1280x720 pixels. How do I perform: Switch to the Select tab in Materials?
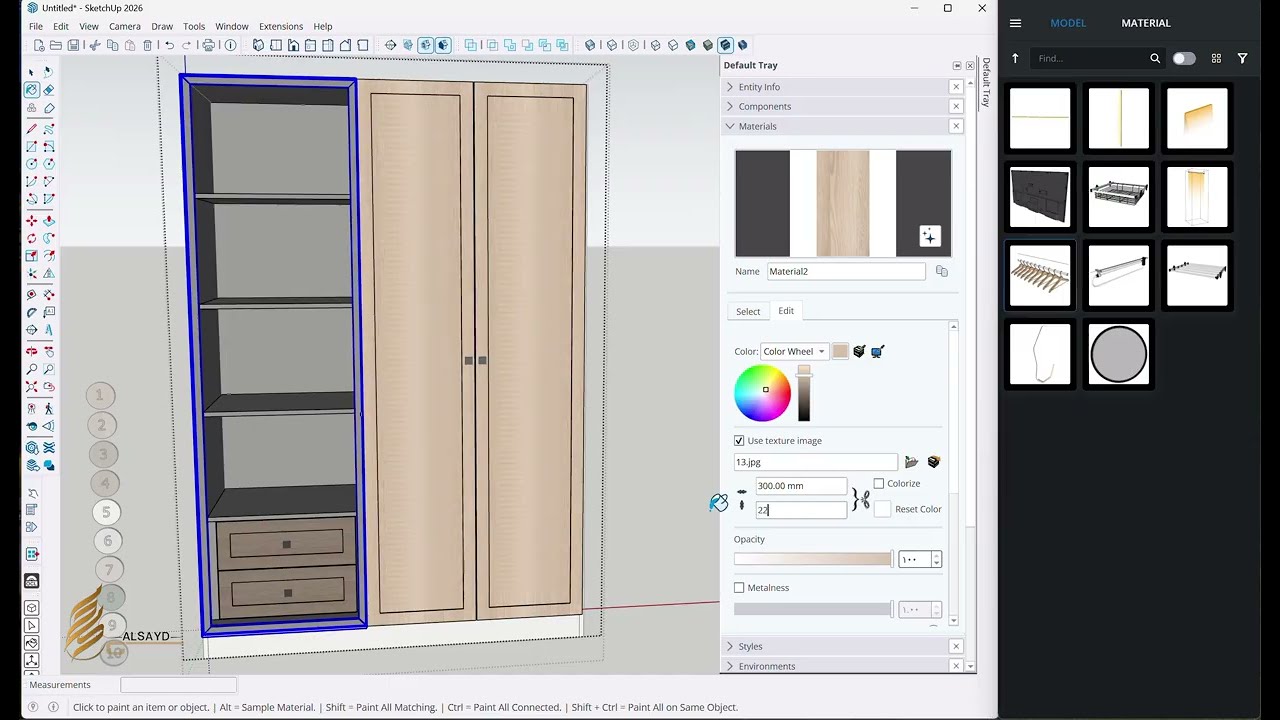click(748, 311)
